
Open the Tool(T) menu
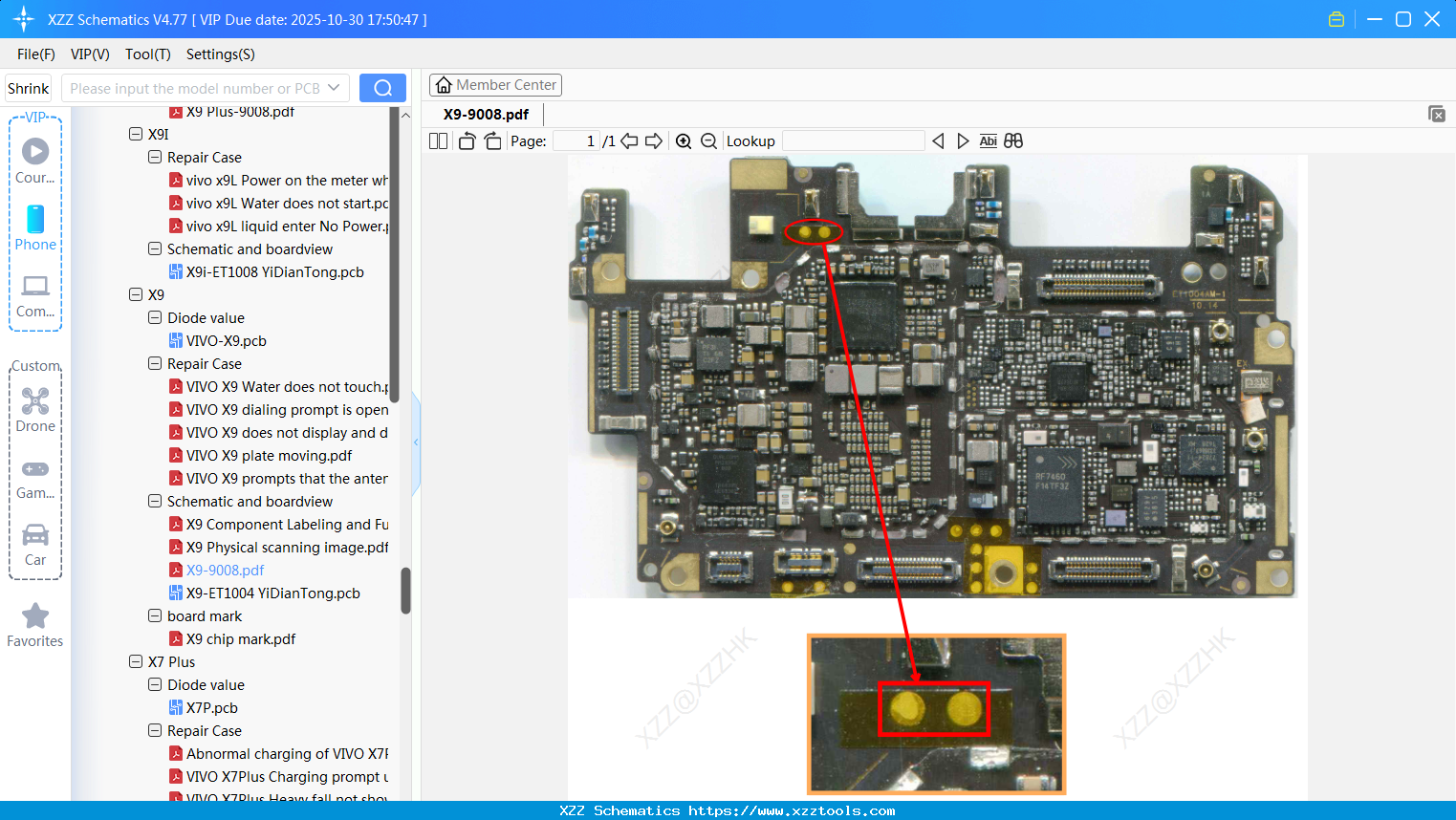click(148, 54)
